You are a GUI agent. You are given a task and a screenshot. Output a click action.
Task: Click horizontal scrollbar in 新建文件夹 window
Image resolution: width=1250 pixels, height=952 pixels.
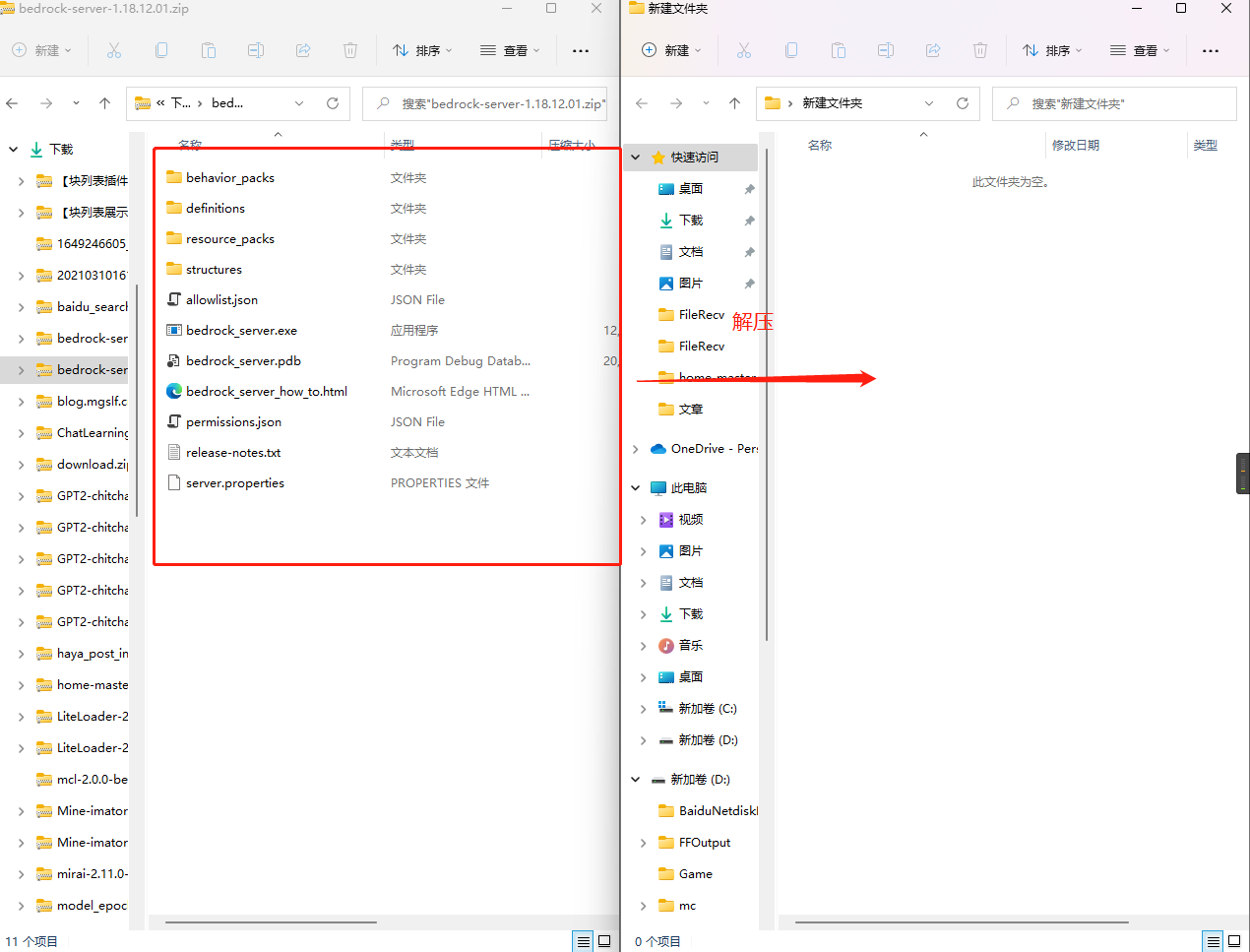pyautogui.click(x=962, y=922)
